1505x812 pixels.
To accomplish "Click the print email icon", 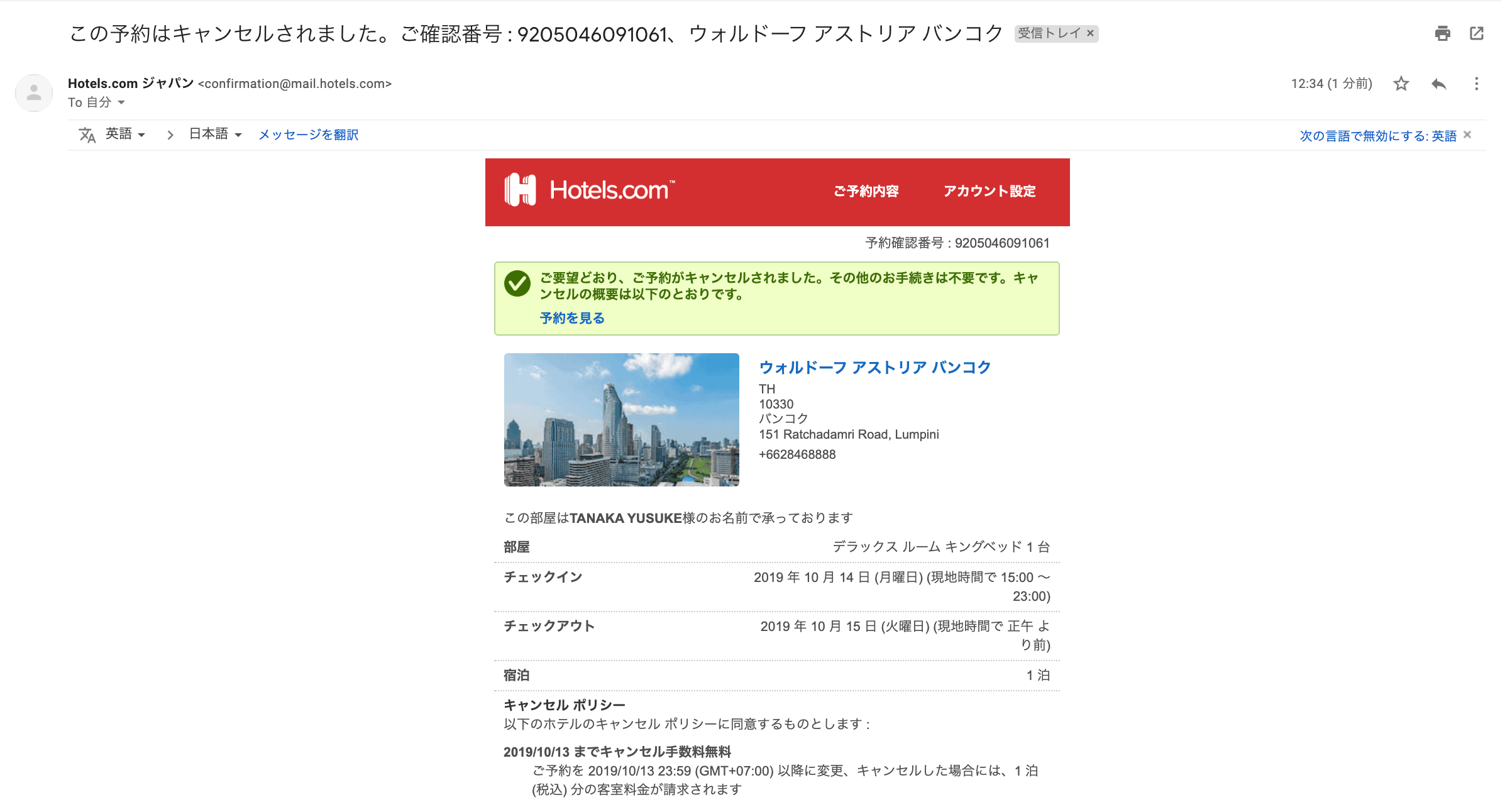I will pos(1444,34).
